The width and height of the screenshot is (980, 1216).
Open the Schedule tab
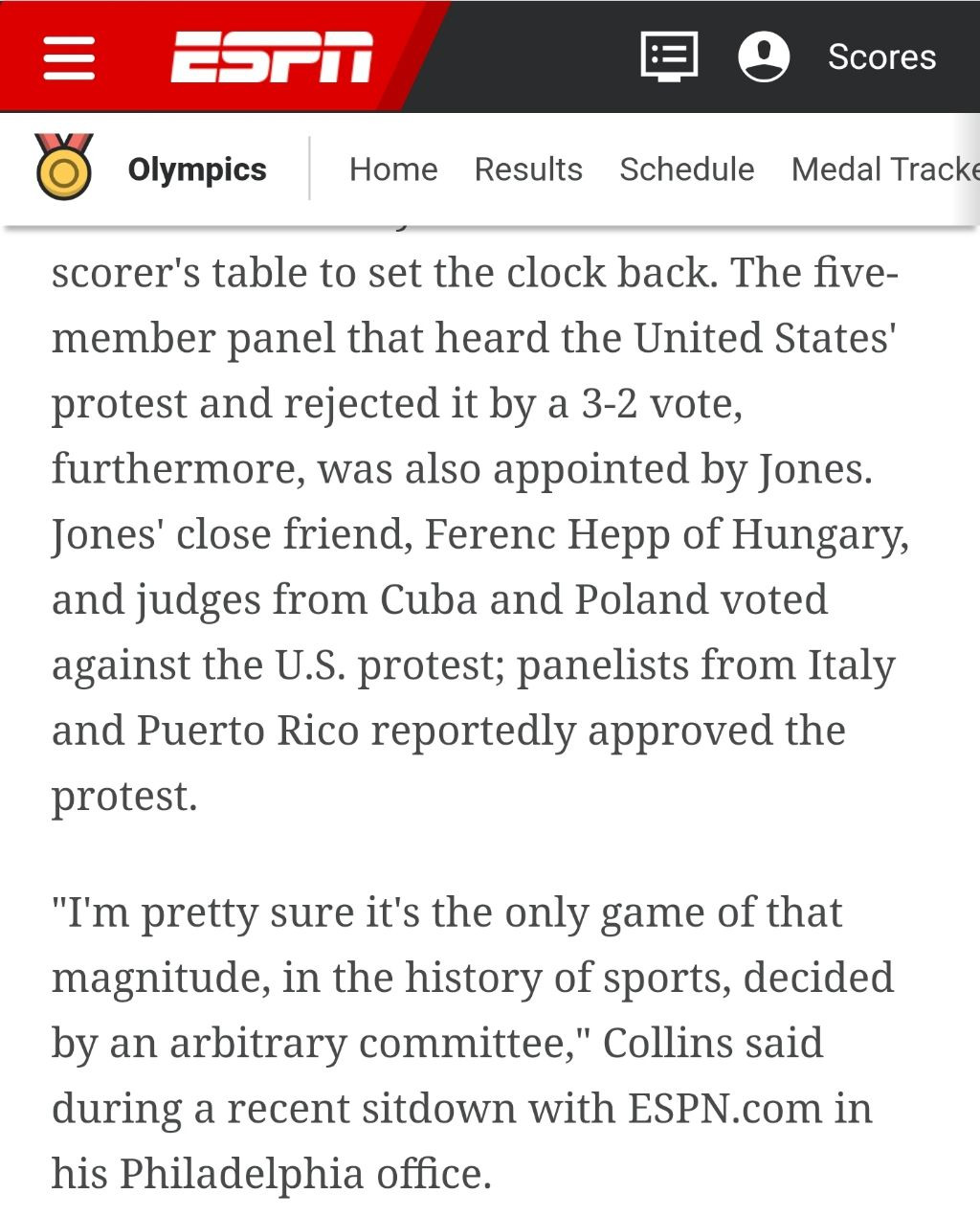(686, 169)
